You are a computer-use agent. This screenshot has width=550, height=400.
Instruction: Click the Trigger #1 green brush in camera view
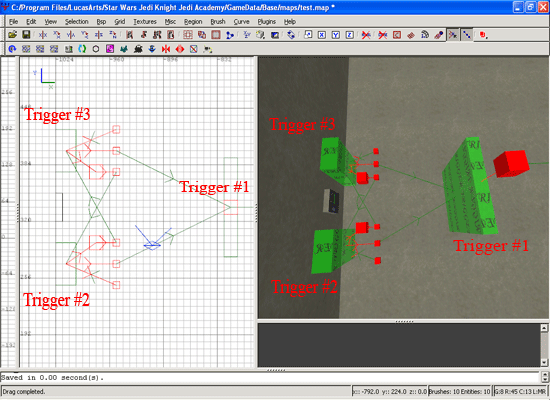click(x=469, y=186)
